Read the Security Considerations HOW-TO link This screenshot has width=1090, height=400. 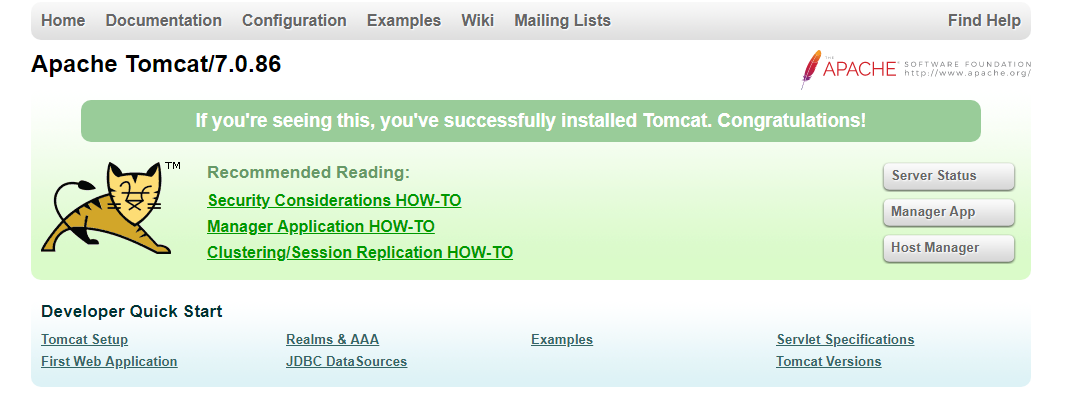334,200
